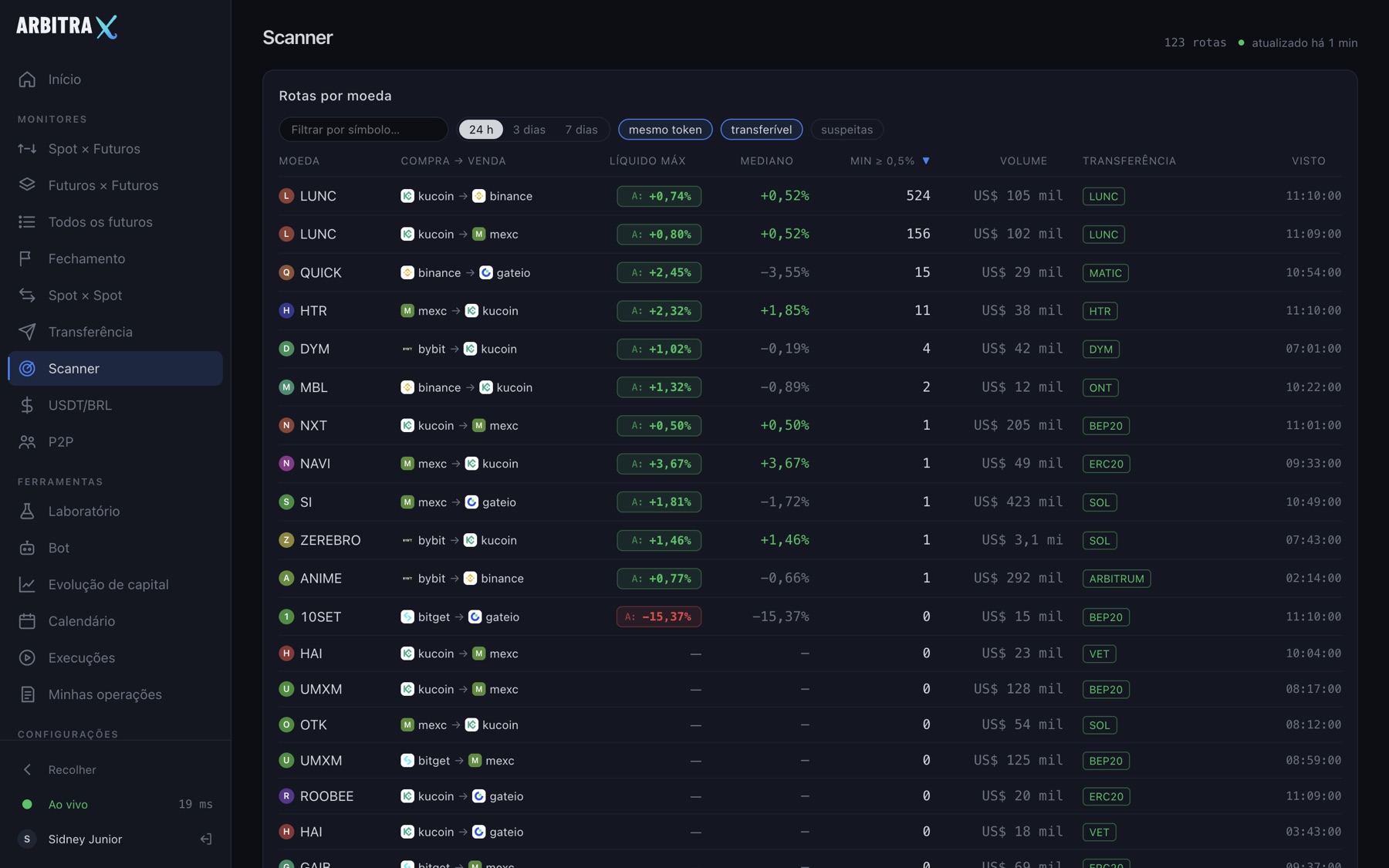Click the A: +2,45% badge for QUICK

pyautogui.click(x=659, y=272)
